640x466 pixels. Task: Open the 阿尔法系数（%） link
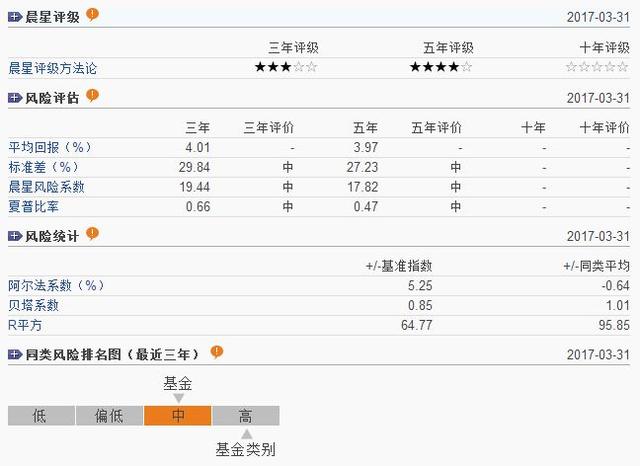click(x=56, y=285)
